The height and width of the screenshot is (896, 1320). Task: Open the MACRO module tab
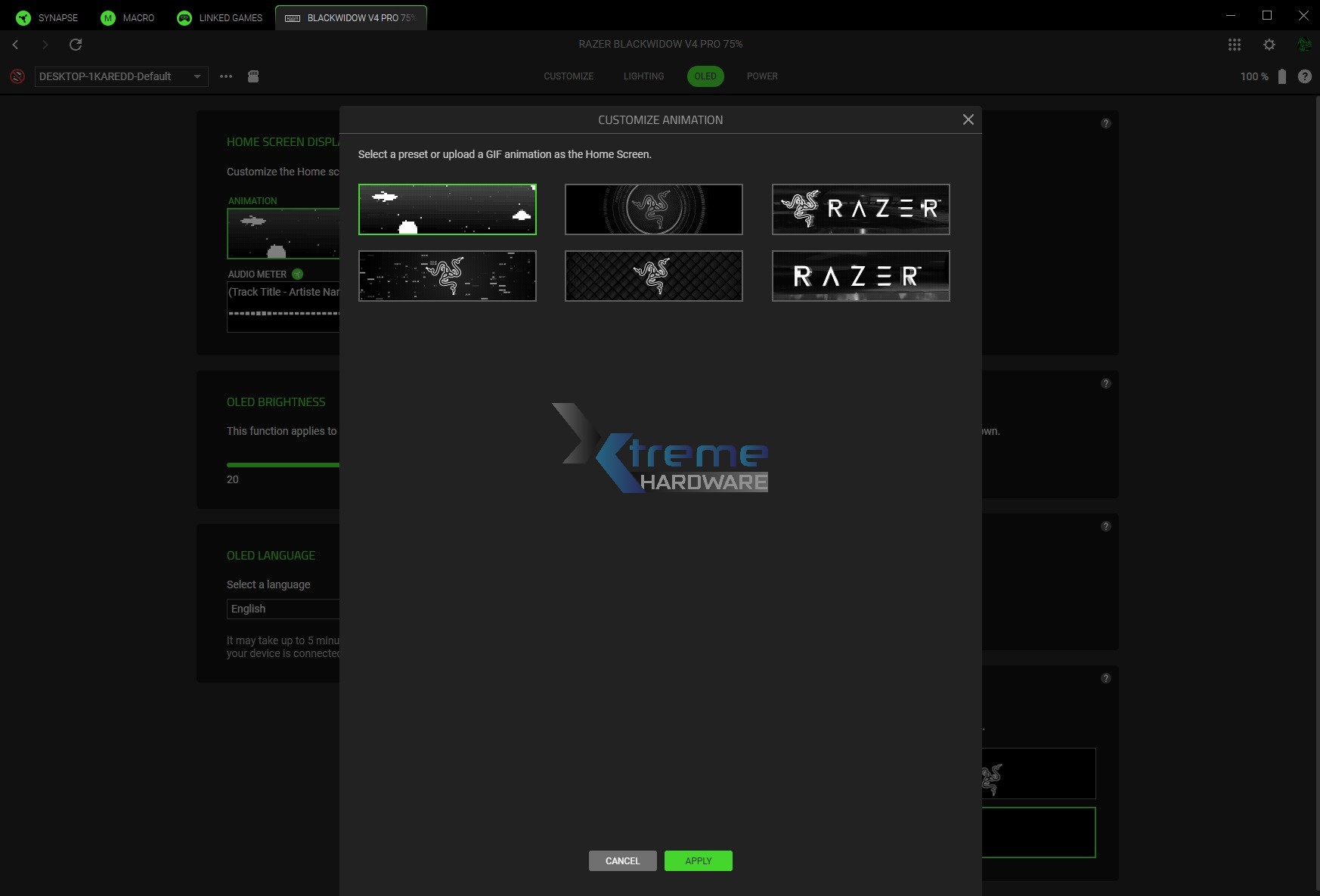[128, 17]
